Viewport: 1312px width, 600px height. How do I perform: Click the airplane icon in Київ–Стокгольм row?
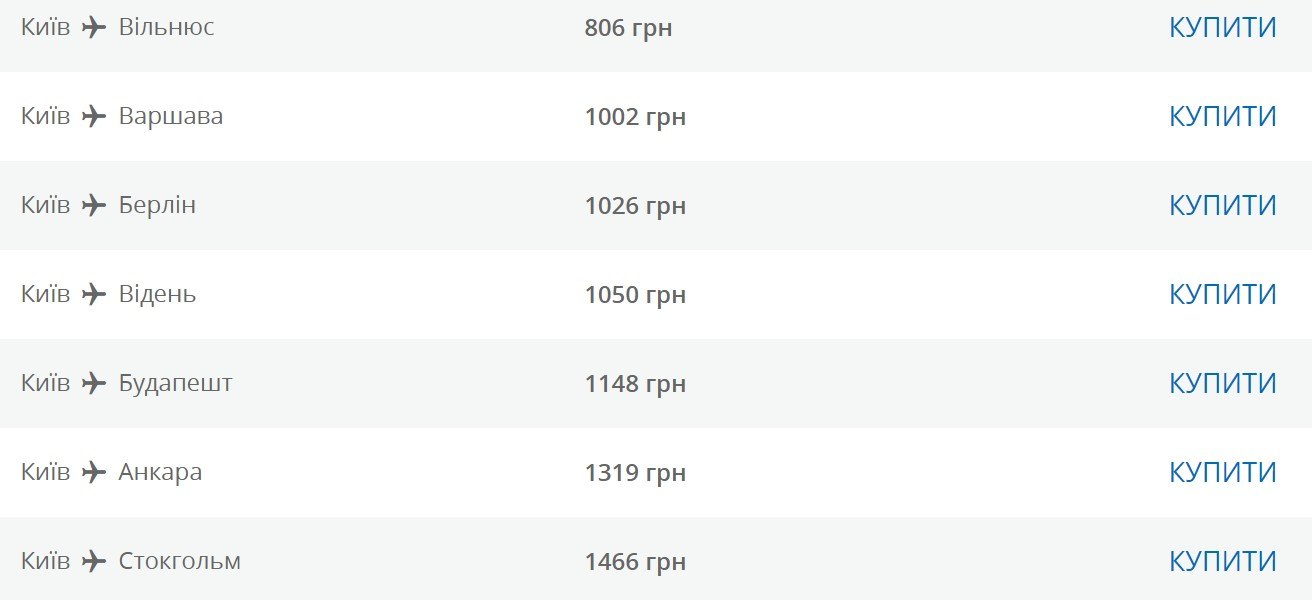coord(94,562)
